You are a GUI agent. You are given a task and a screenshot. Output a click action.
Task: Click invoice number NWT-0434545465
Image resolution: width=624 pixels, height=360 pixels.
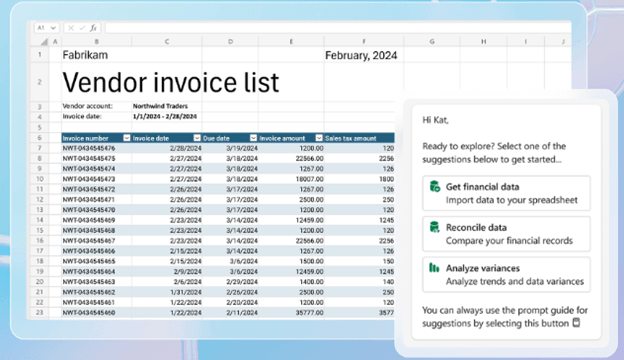coord(89,261)
